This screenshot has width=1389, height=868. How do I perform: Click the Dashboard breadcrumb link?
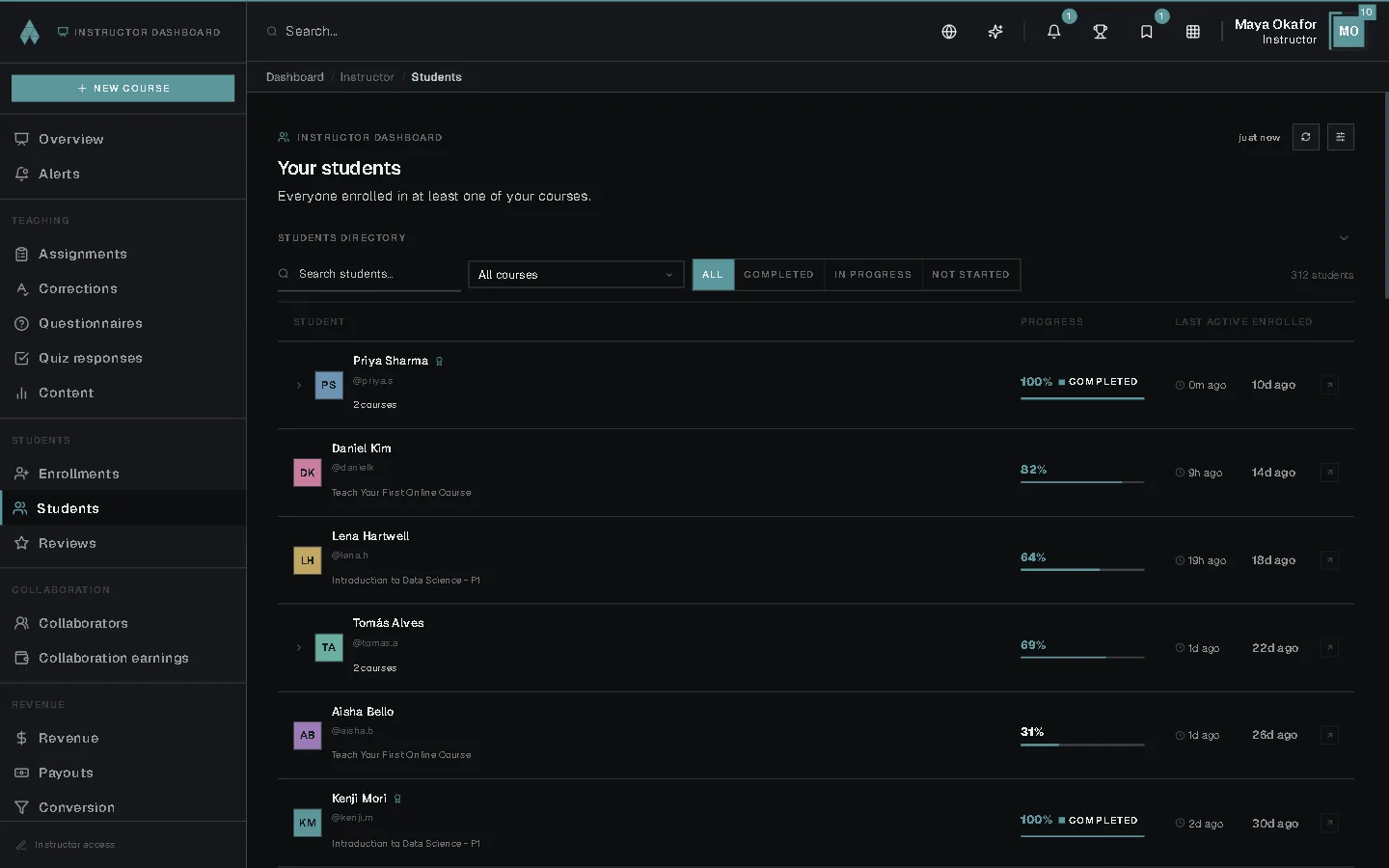295,77
